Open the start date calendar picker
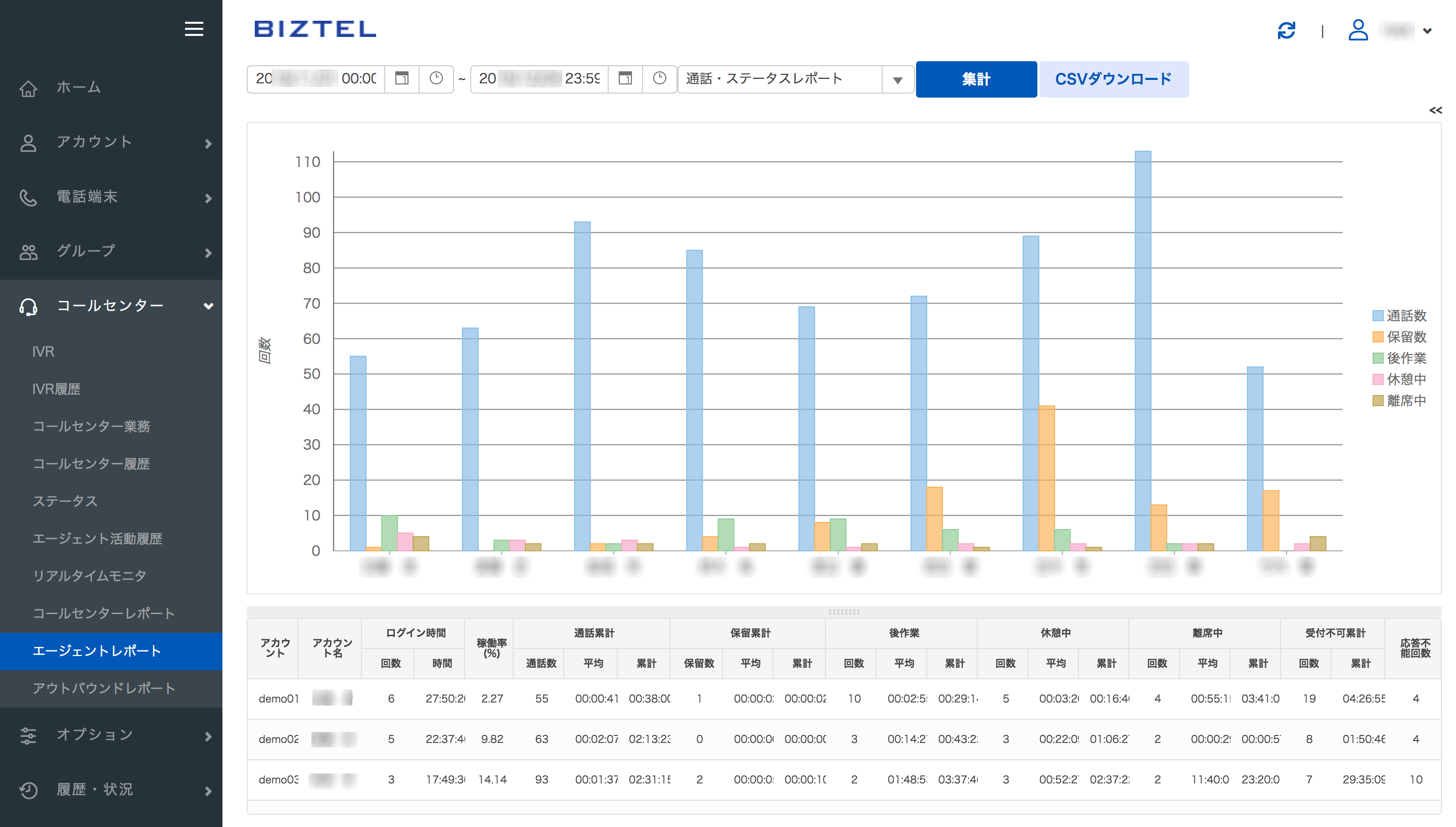The width and height of the screenshot is (1456, 827). pyautogui.click(x=401, y=78)
